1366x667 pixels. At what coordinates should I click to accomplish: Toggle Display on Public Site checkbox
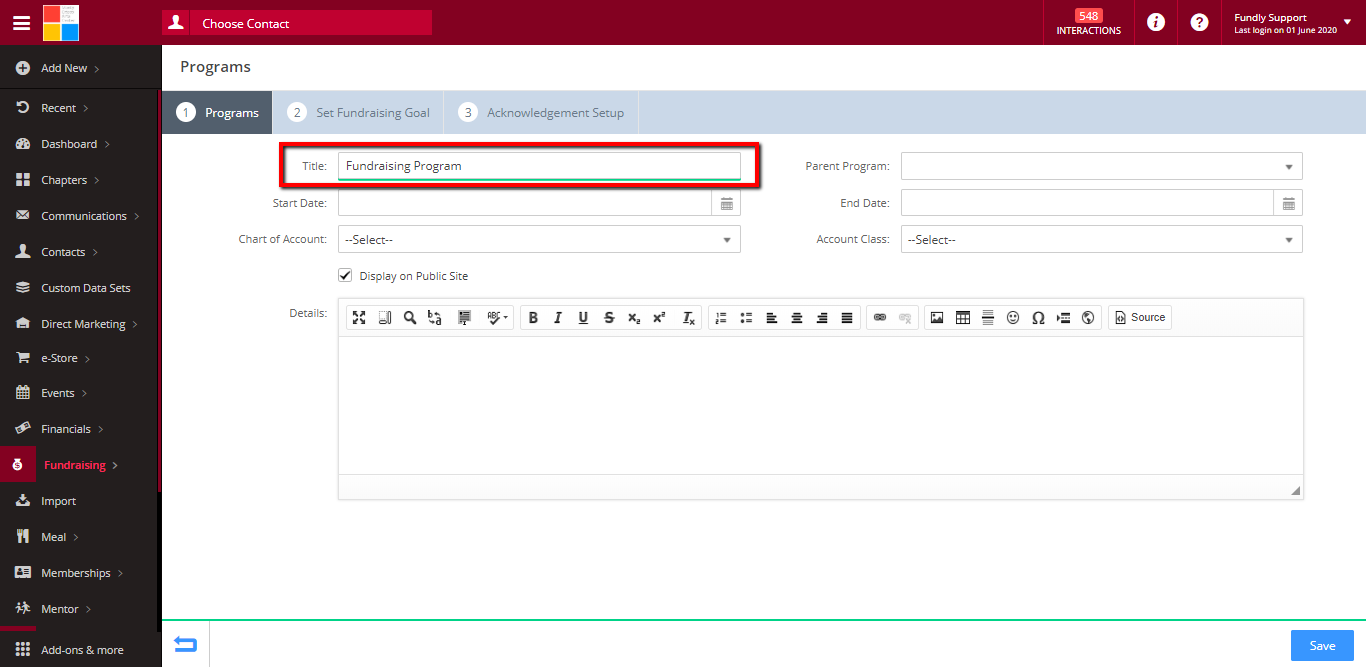click(x=345, y=275)
